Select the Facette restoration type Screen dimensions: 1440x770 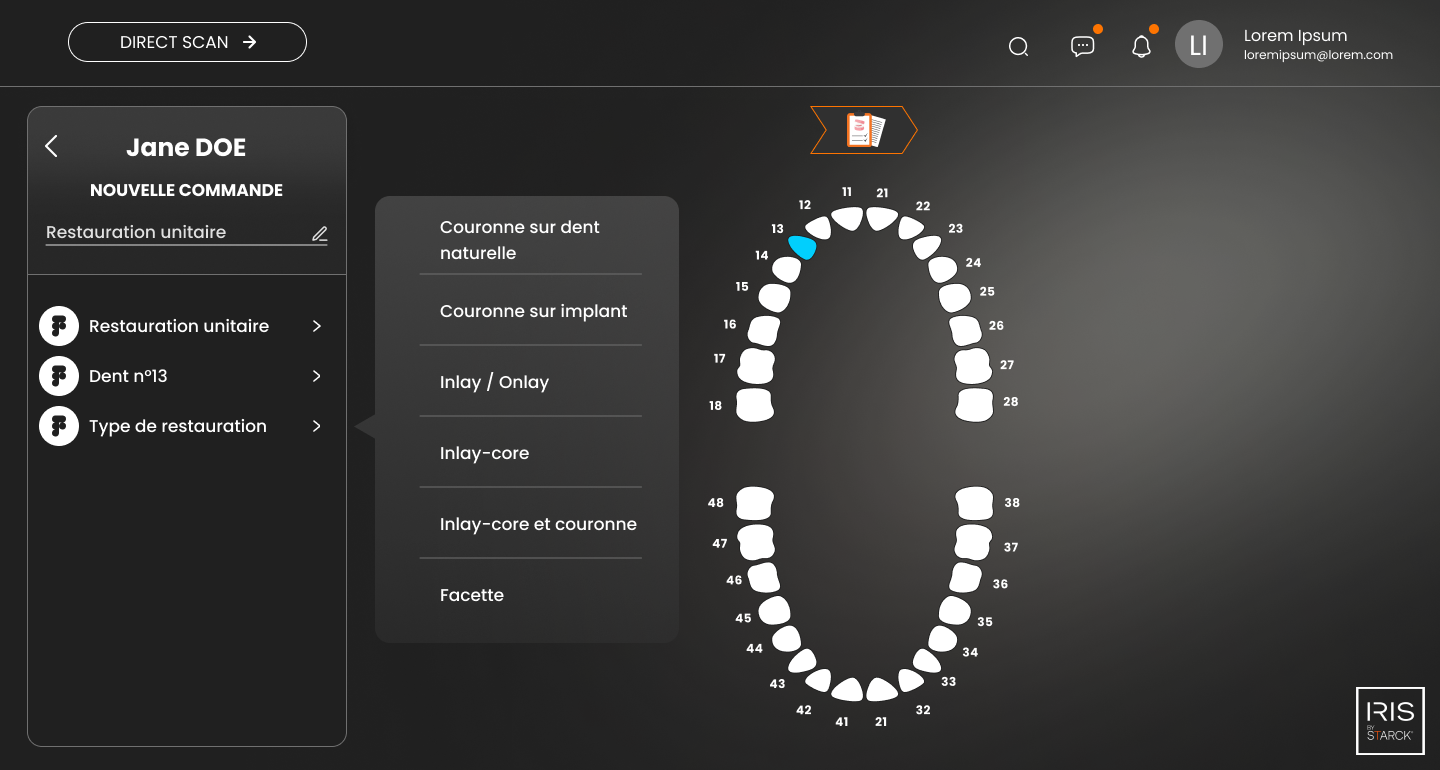tap(472, 595)
